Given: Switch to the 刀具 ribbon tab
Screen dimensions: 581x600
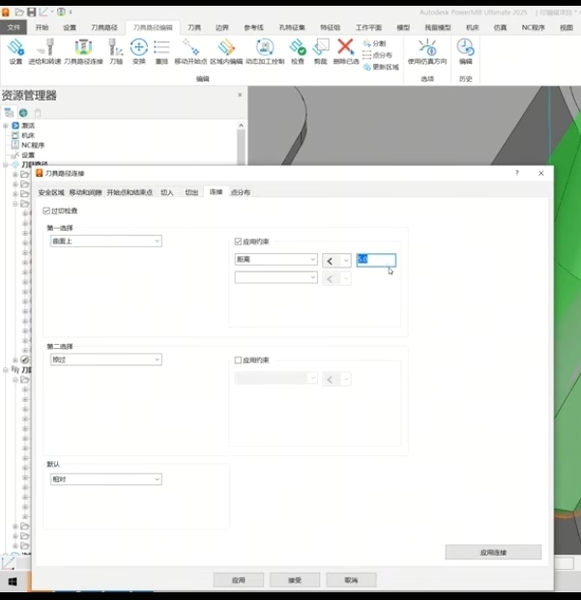Looking at the screenshot, I should pos(194,28).
